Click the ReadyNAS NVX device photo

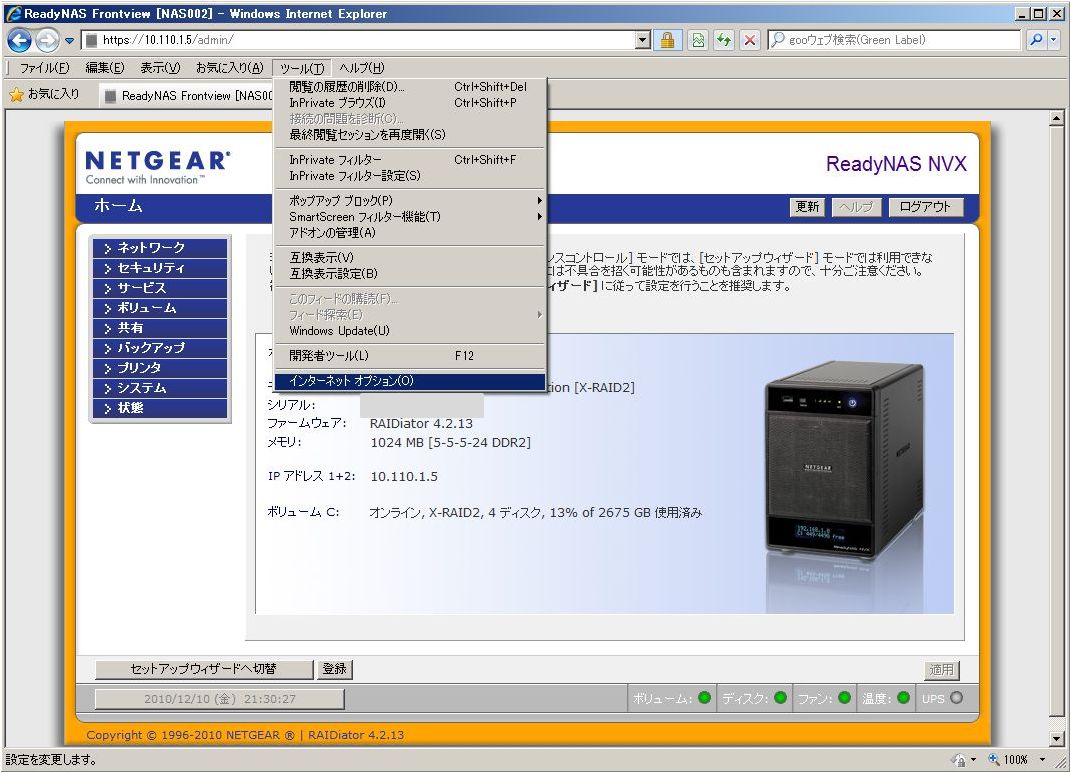click(844, 461)
